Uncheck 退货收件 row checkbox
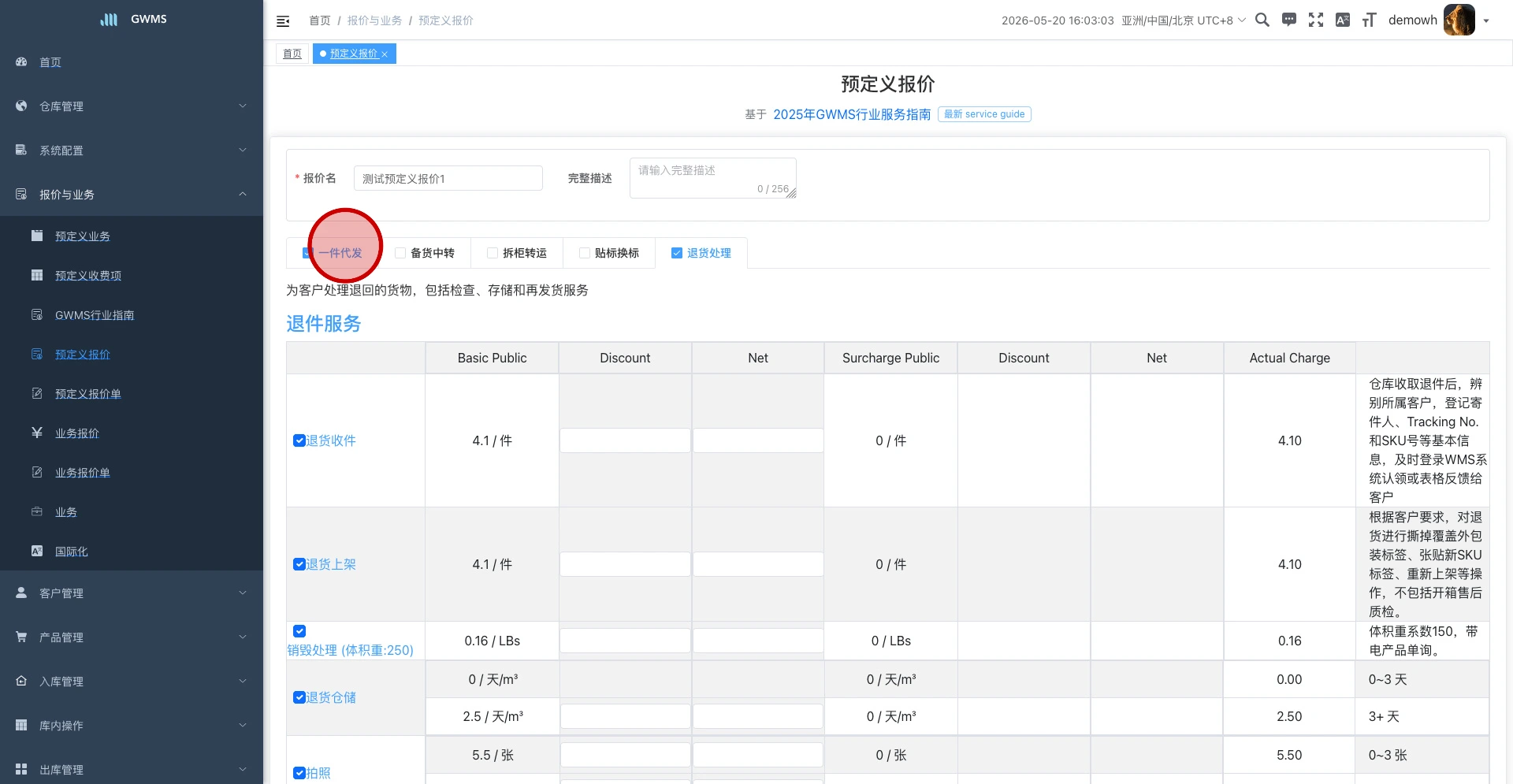The height and width of the screenshot is (784, 1513). [x=299, y=440]
